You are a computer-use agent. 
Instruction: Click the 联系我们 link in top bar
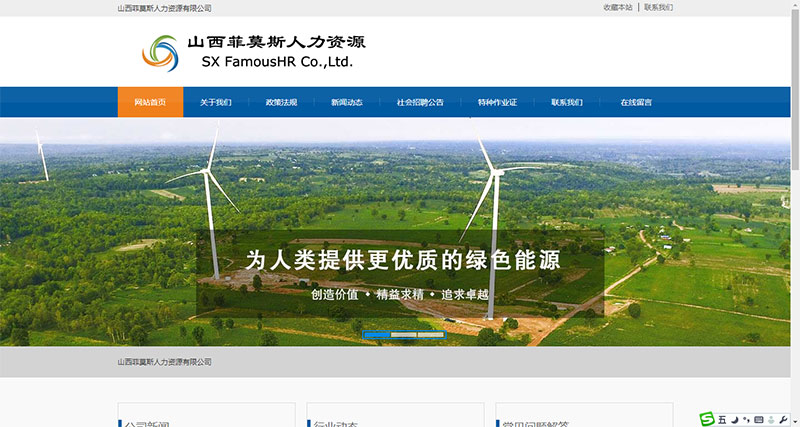[x=658, y=7]
